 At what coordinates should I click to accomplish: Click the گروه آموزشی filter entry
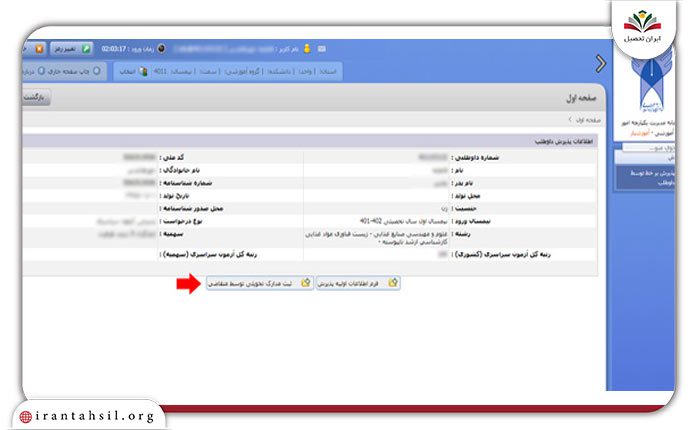pos(244,71)
